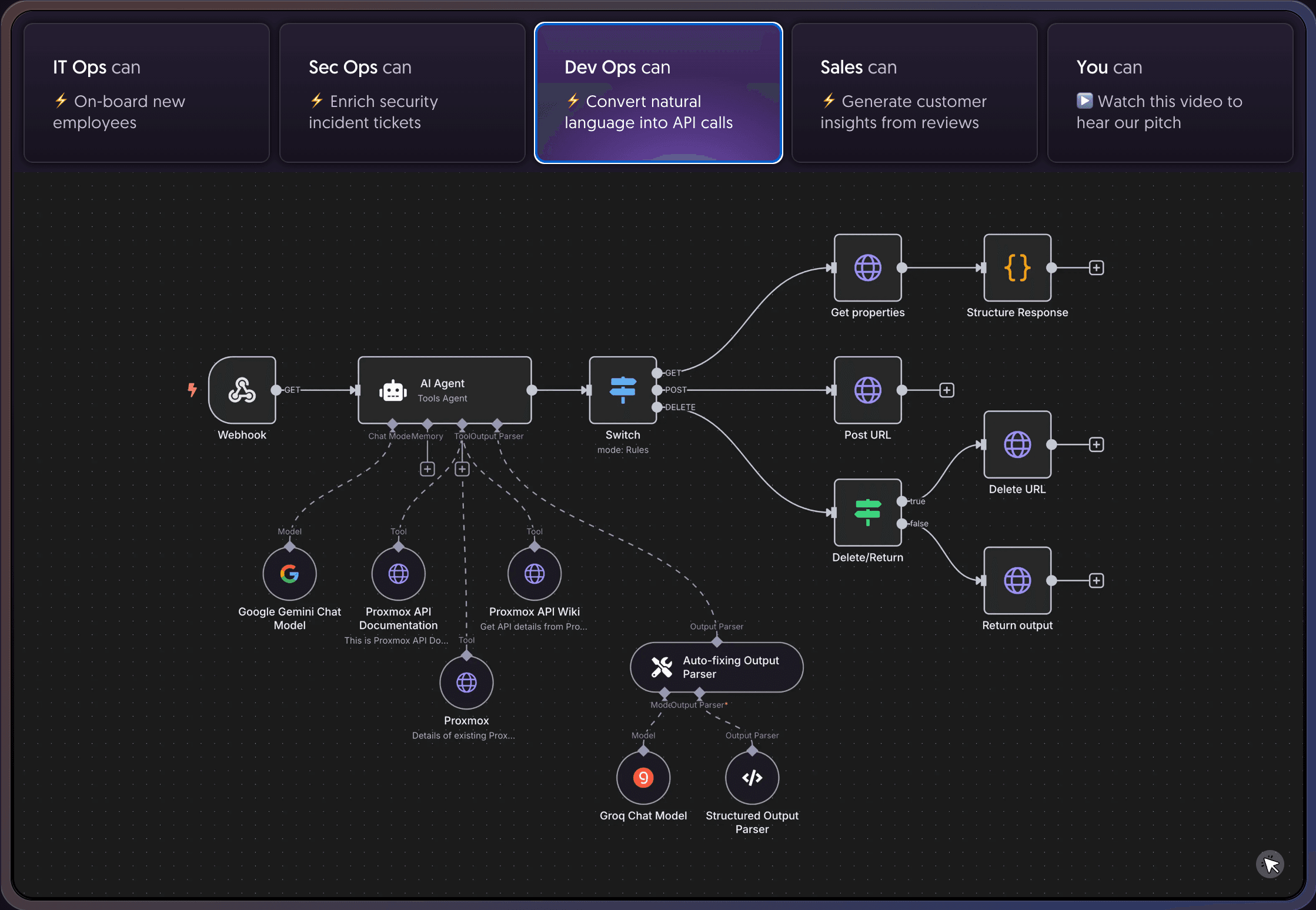Click the Switch GET output connector
The height and width of the screenshot is (910, 1316).
(x=657, y=373)
